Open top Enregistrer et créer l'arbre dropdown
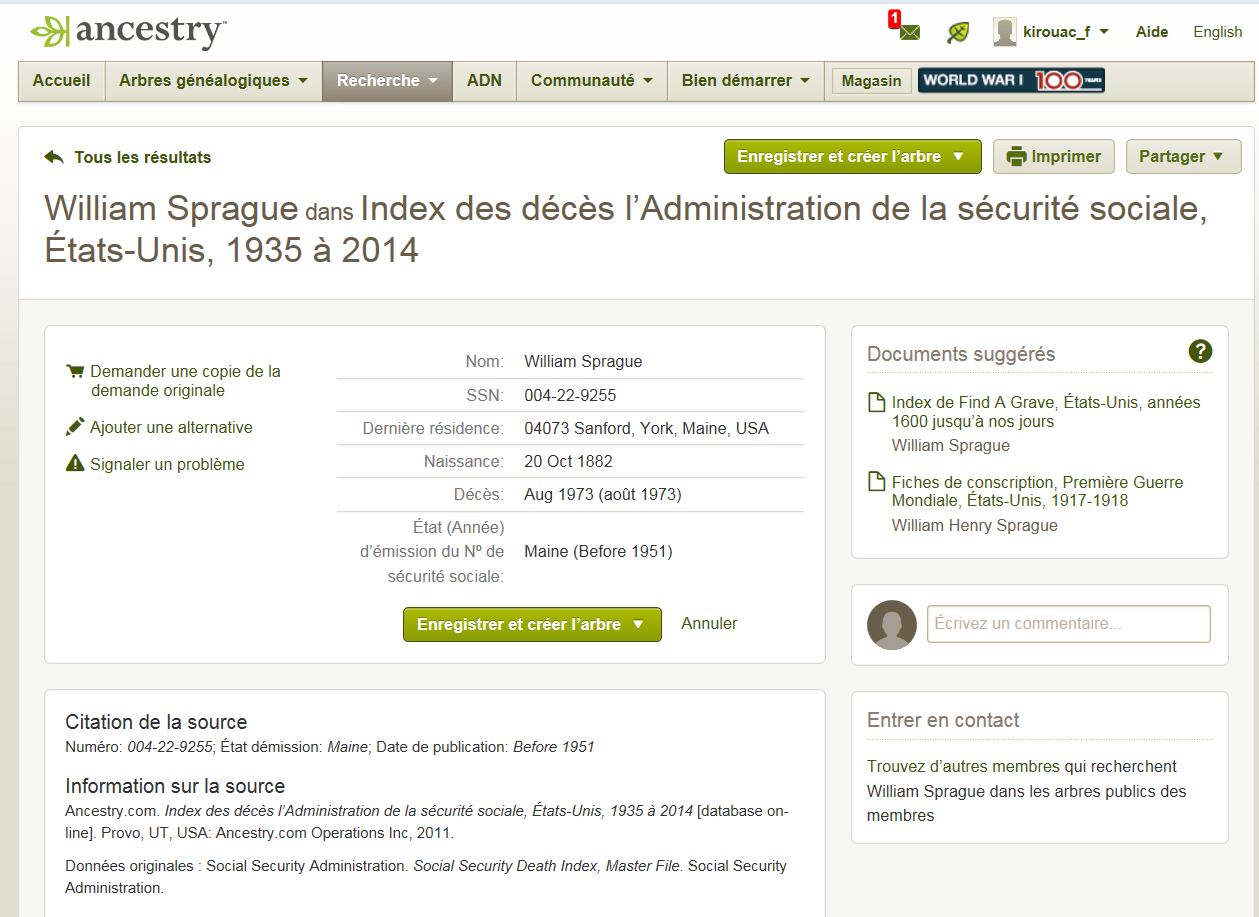Viewport: 1259px width, 917px height. point(852,156)
